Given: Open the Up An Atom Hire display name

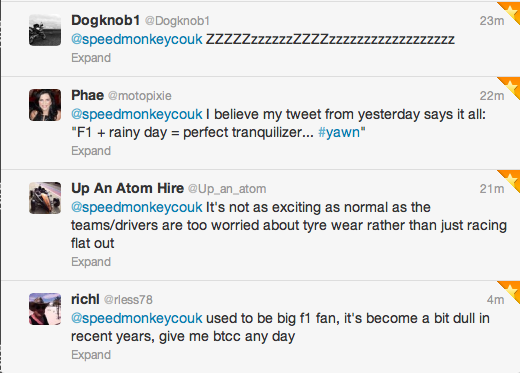Looking at the screenshot, I should 127,188.
